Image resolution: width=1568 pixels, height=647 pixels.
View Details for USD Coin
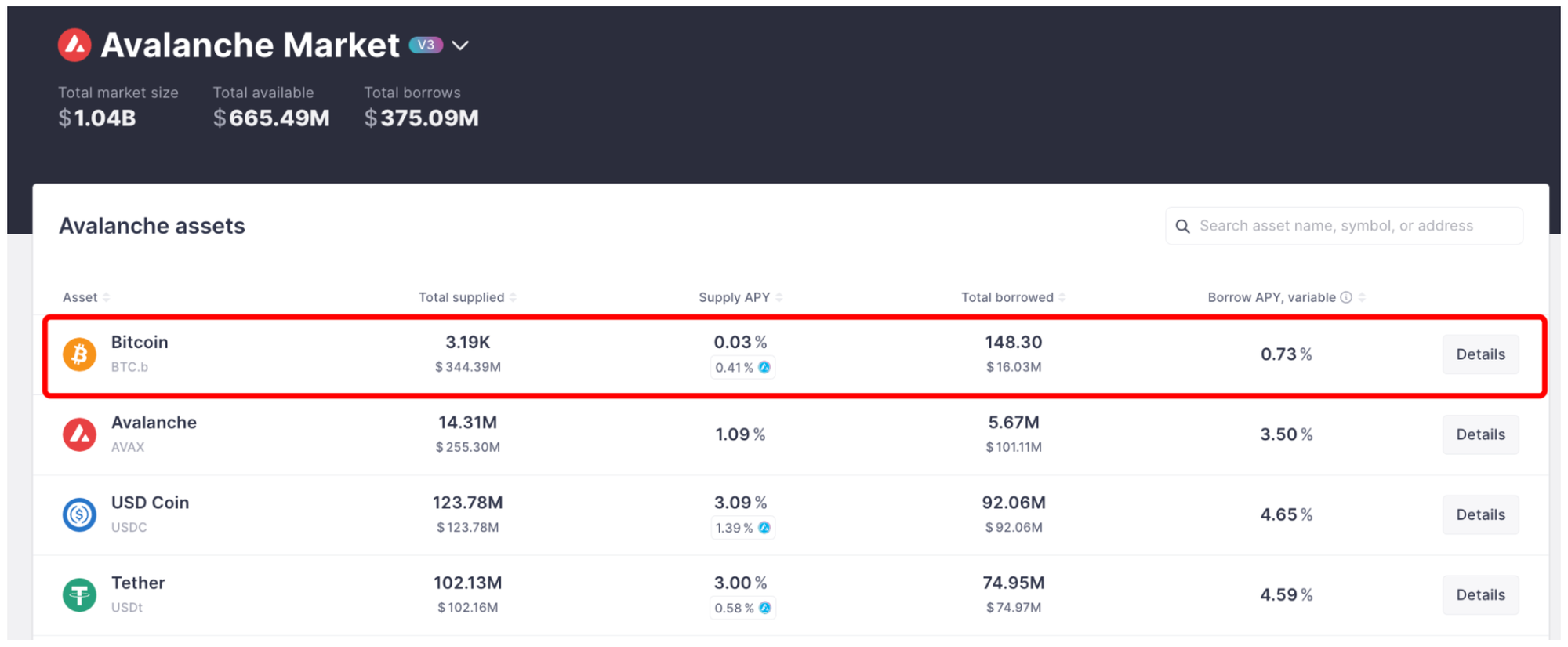pyautogui.click(x=1480, y=514)
